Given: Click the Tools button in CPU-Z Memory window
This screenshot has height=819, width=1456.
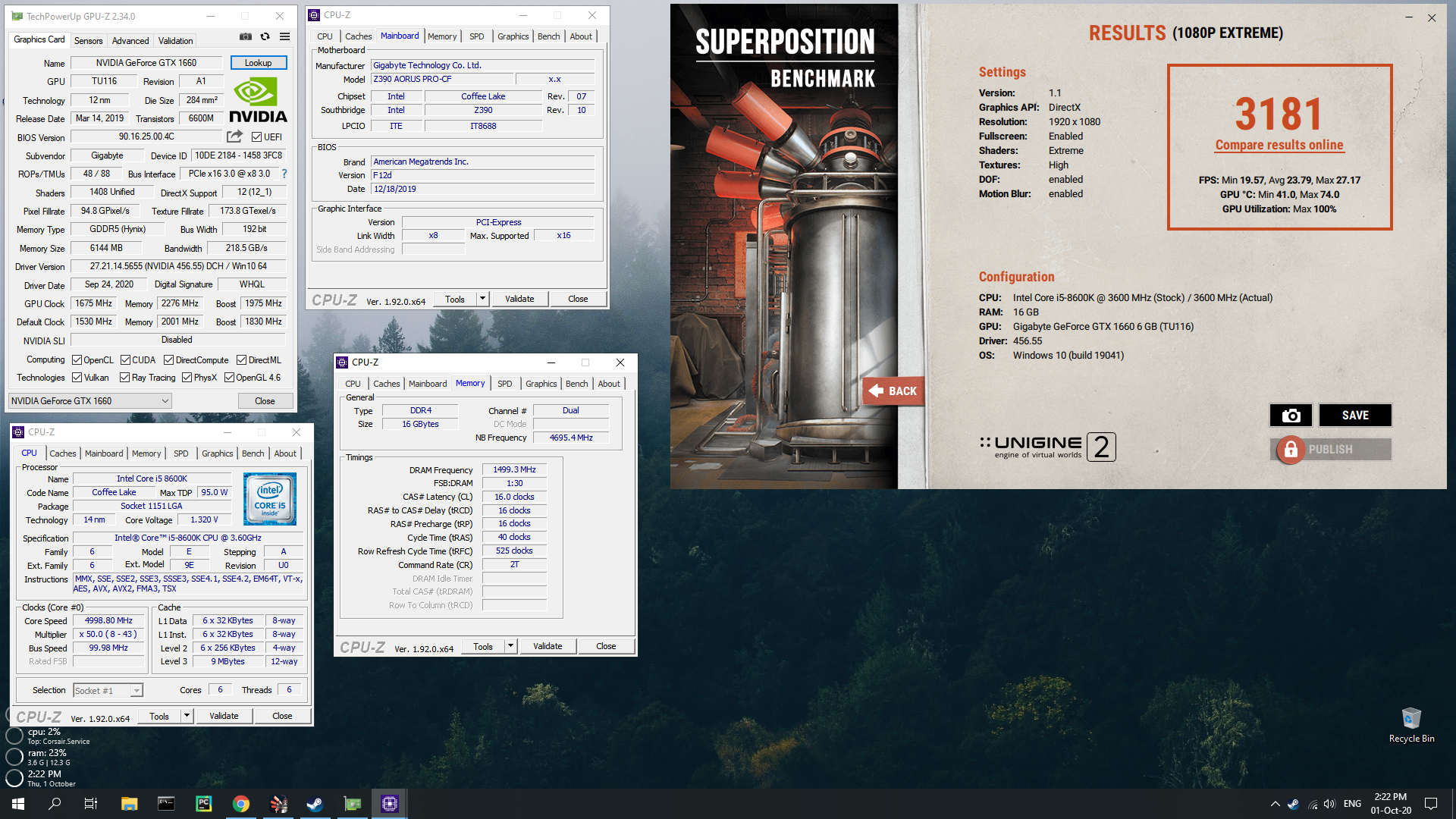Looking at the screenshot, I should pyautogui.click(x=483, y=646).
